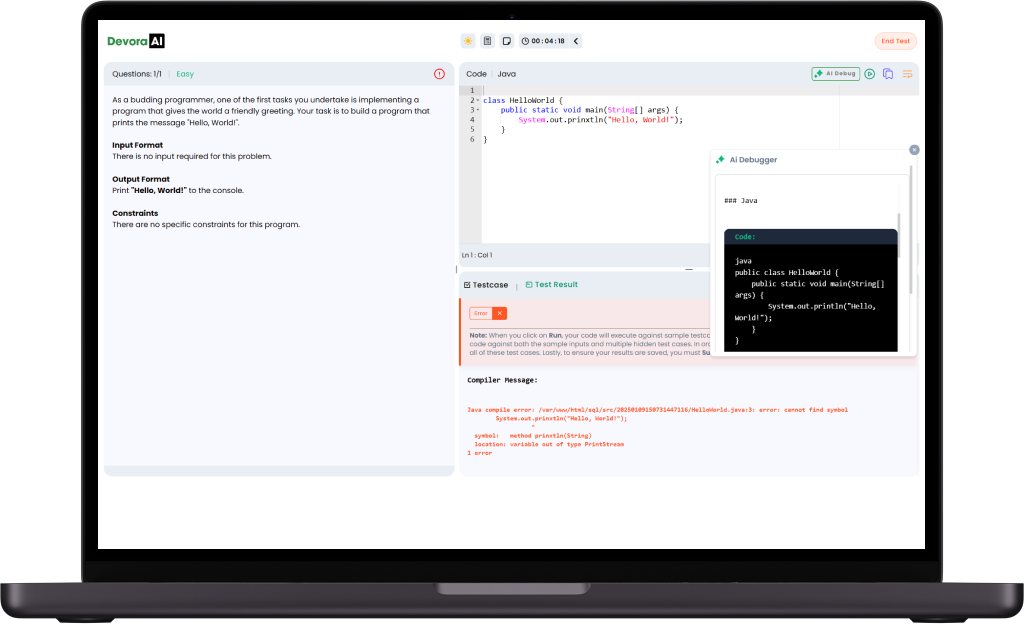
Task: Switch to the Testcase tab
Action: coord(486,285)
